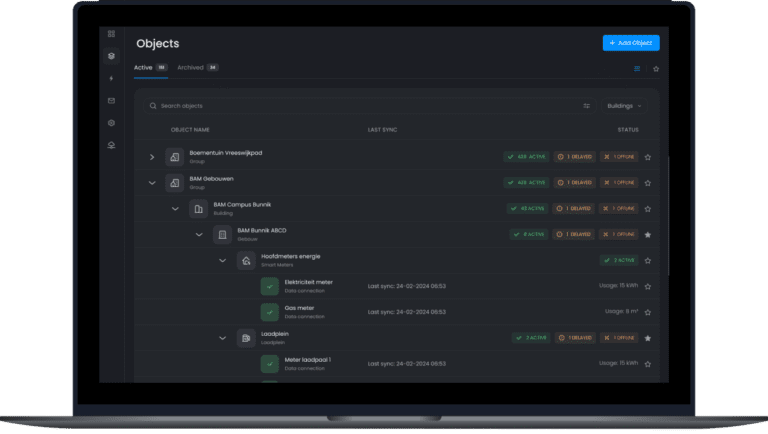Click the Hoofdmeters energie smart meter icon
This screenshot has width=768, height=434.
245,260
